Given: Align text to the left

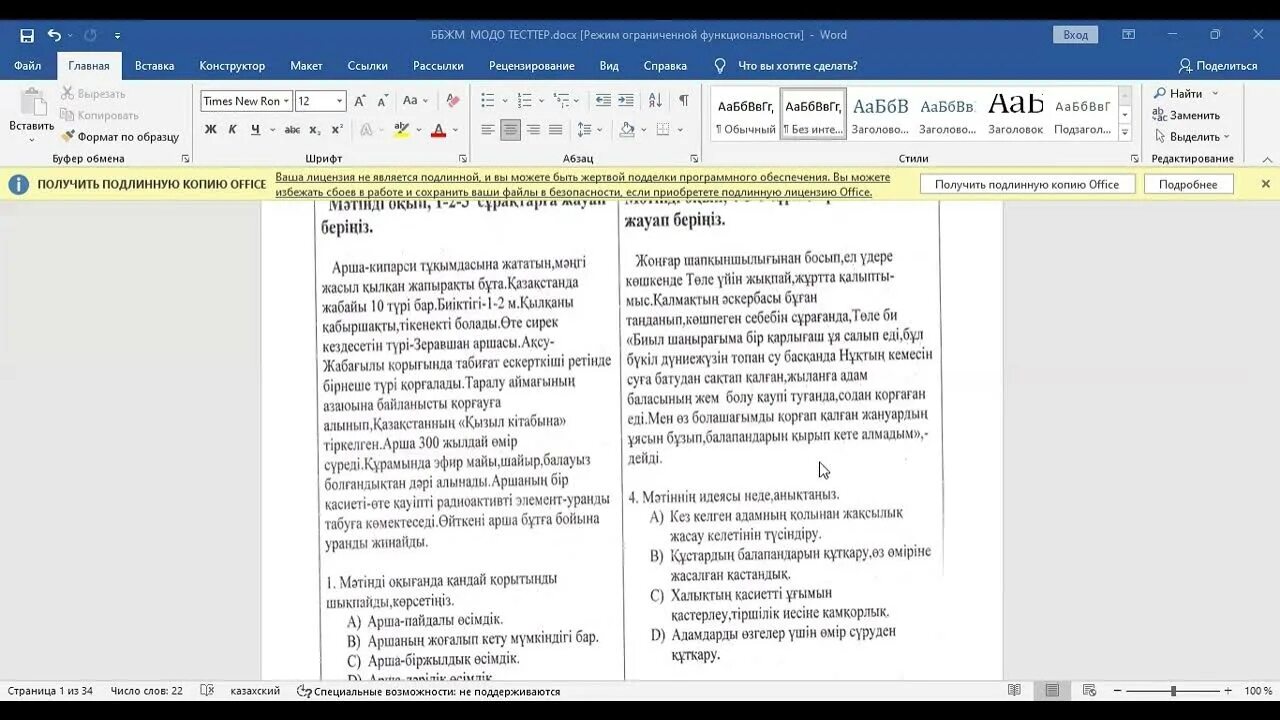Looking at the screenshot, I should pyautogui.click(x=488, y=130).
